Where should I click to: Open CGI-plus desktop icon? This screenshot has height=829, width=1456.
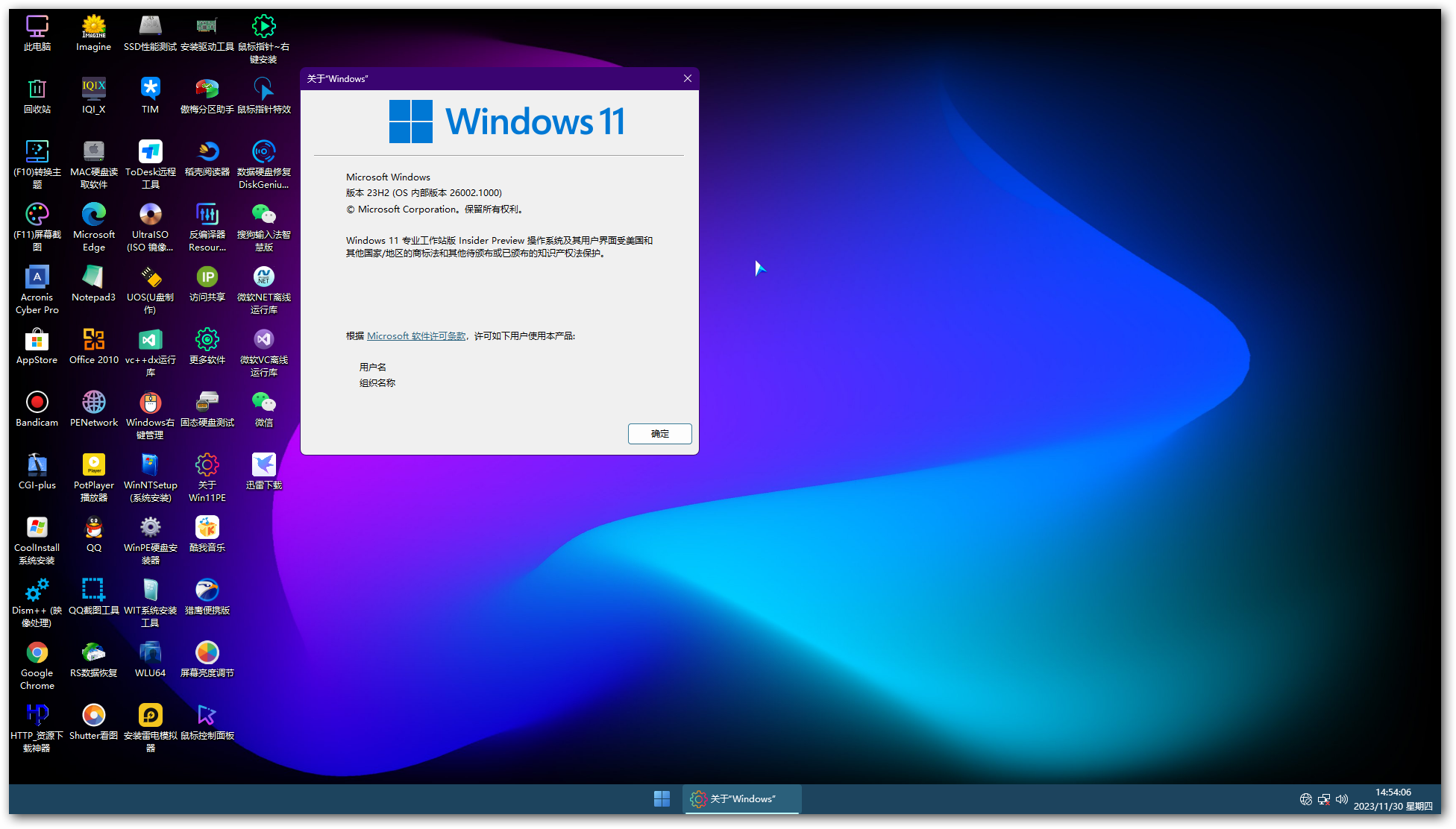coord(37,471)
